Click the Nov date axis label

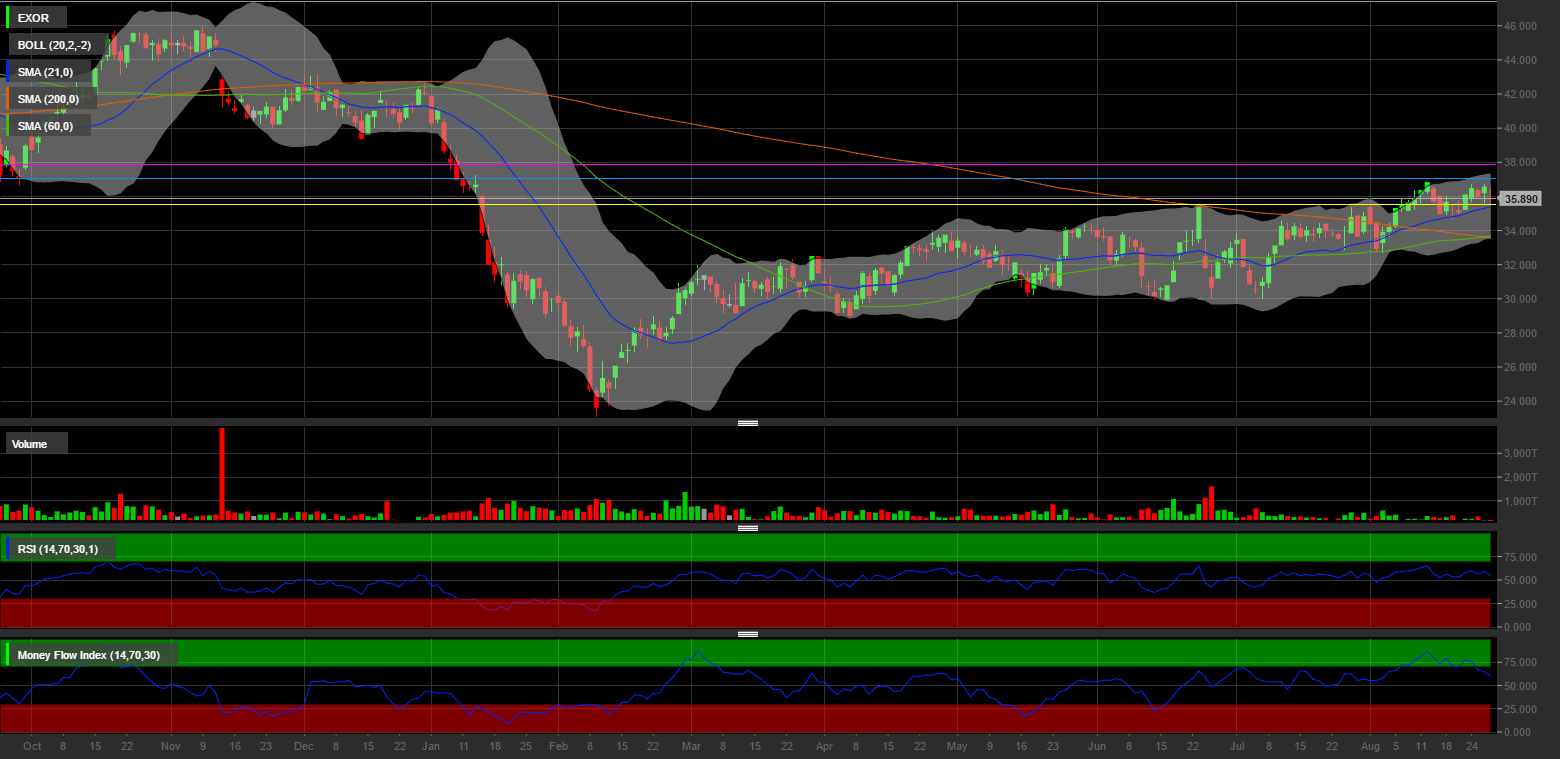pyautogui.click(x=170, y=746)
